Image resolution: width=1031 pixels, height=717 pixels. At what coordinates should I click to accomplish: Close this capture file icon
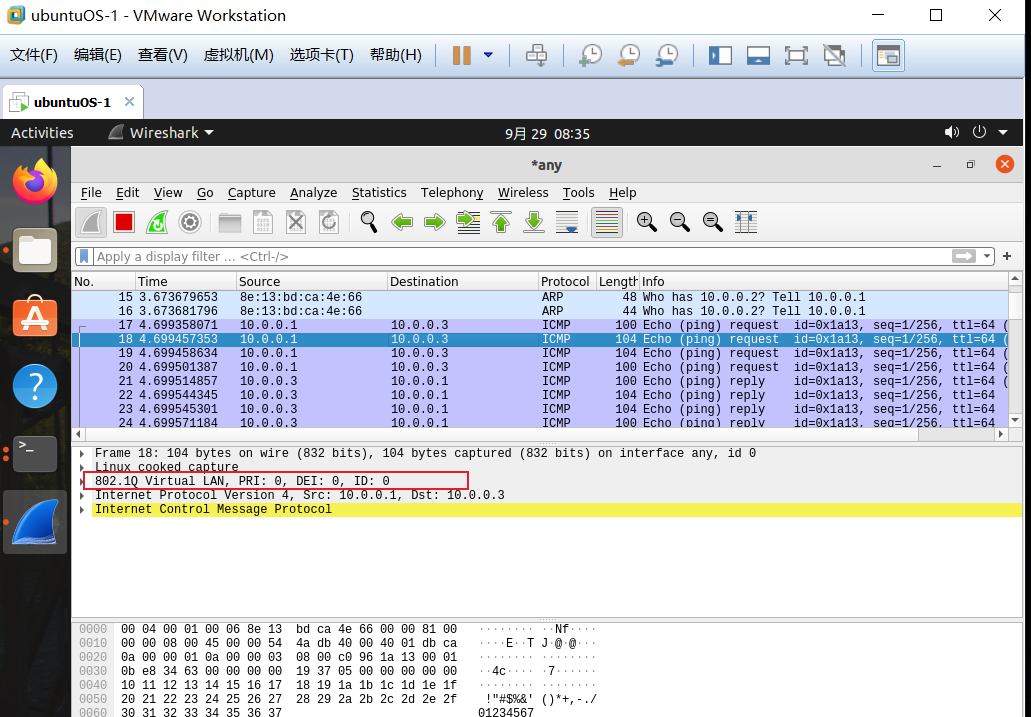(296, 222)
